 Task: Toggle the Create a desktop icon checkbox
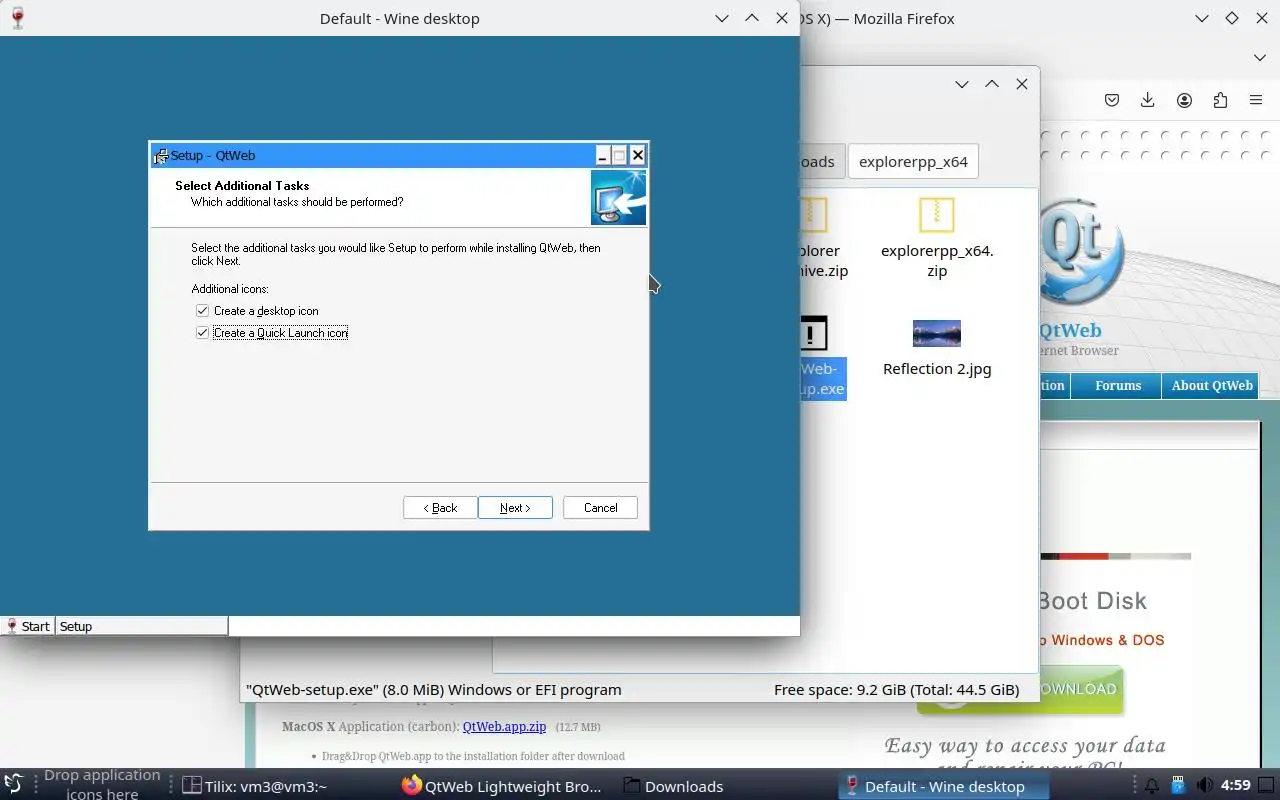tap(203, 311)
